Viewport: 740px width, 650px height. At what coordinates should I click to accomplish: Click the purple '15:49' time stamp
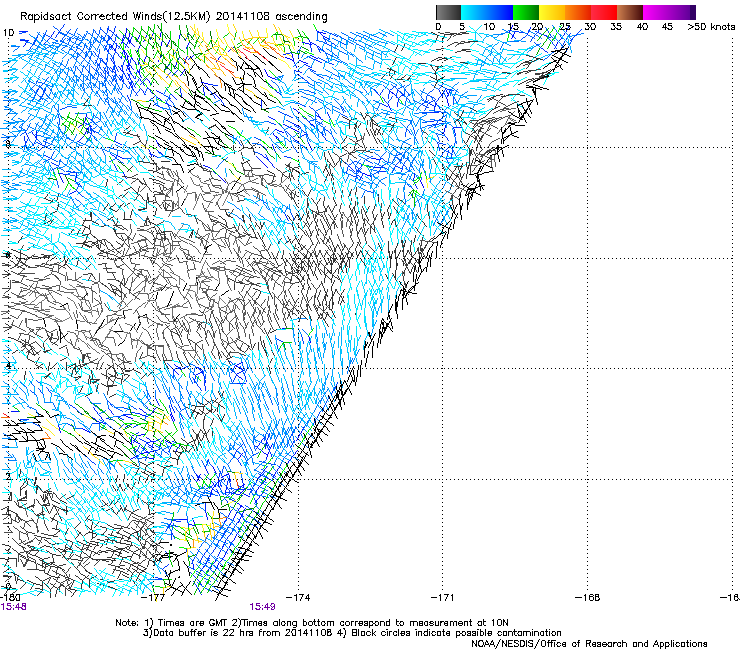(262, 607)
